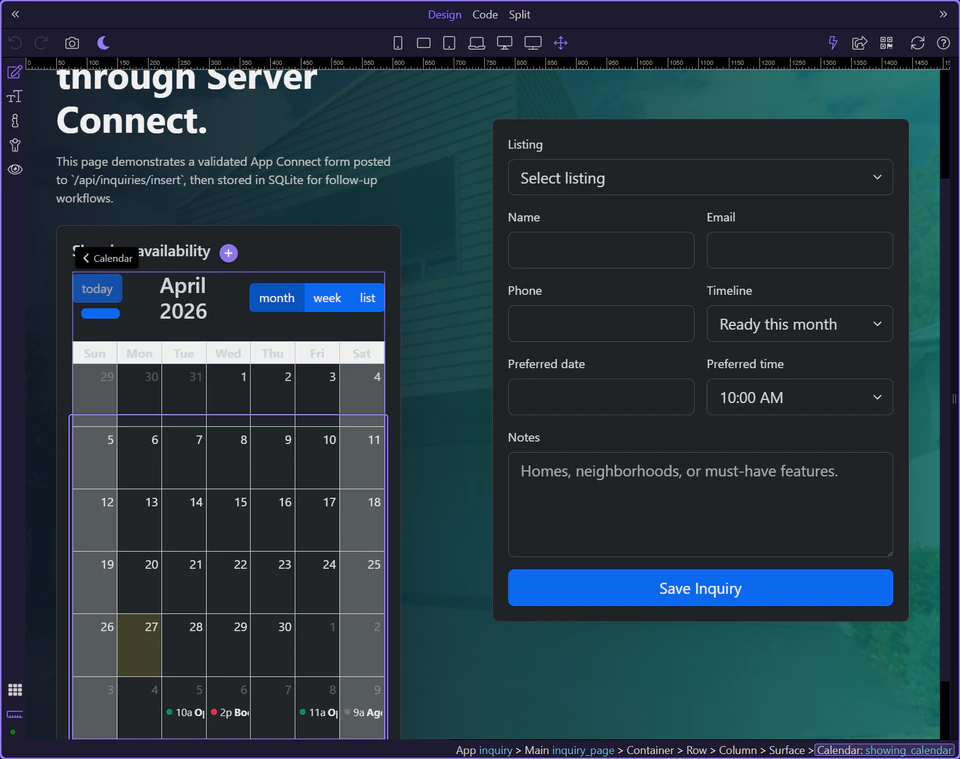Open App Connect via the lightning icon
This screenshot has height=759, width=960.
pyautogui.click(x=832, y=43)
